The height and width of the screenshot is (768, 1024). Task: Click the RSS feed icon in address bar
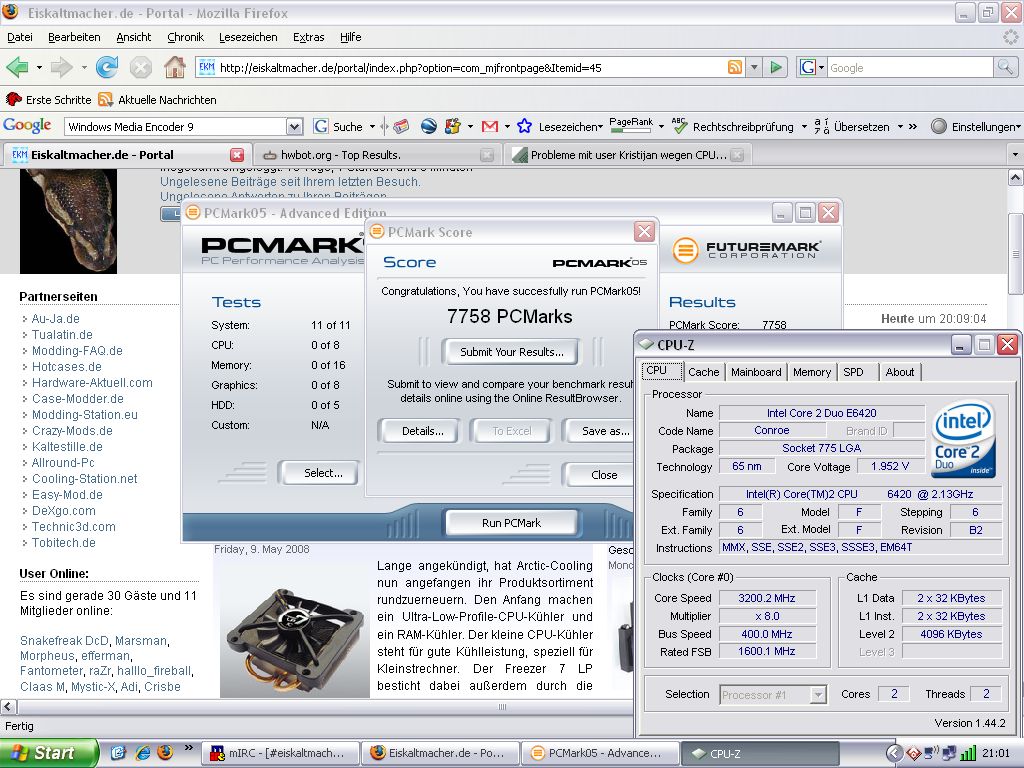[735, 67]
